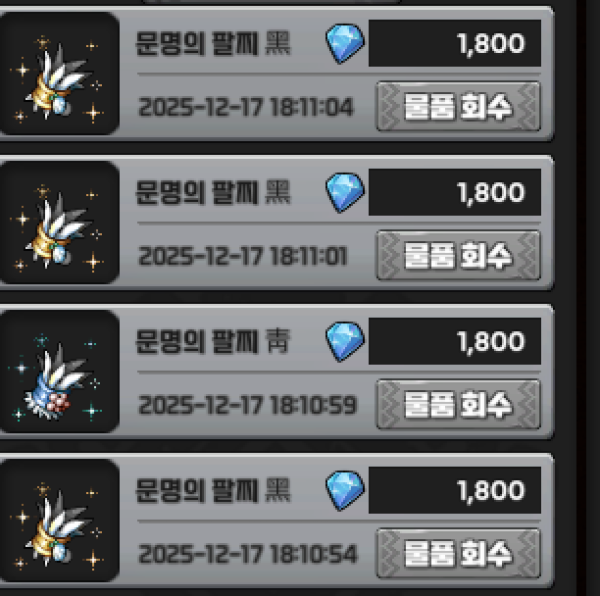Click the 운명의 팔찌 黑 name above the 18:10:54 timestamp
600x596 pixels.
[213, 490]
